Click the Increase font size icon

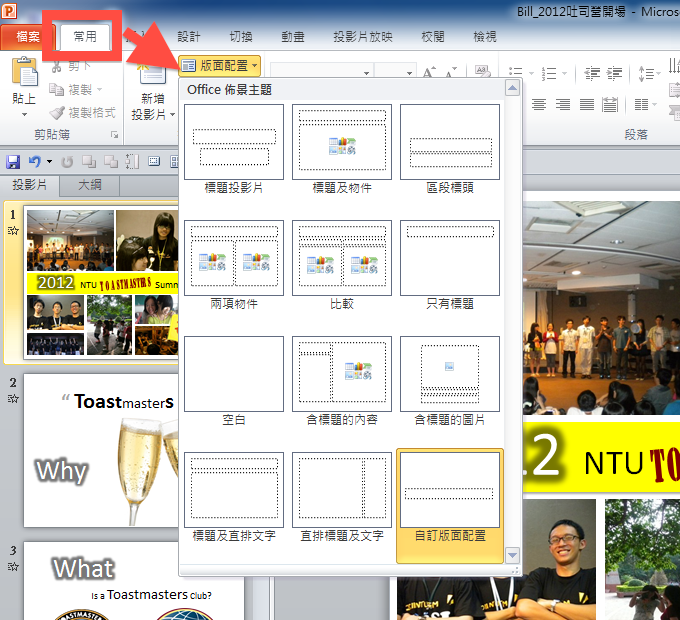pyautogui.click(x=429, y=72)
